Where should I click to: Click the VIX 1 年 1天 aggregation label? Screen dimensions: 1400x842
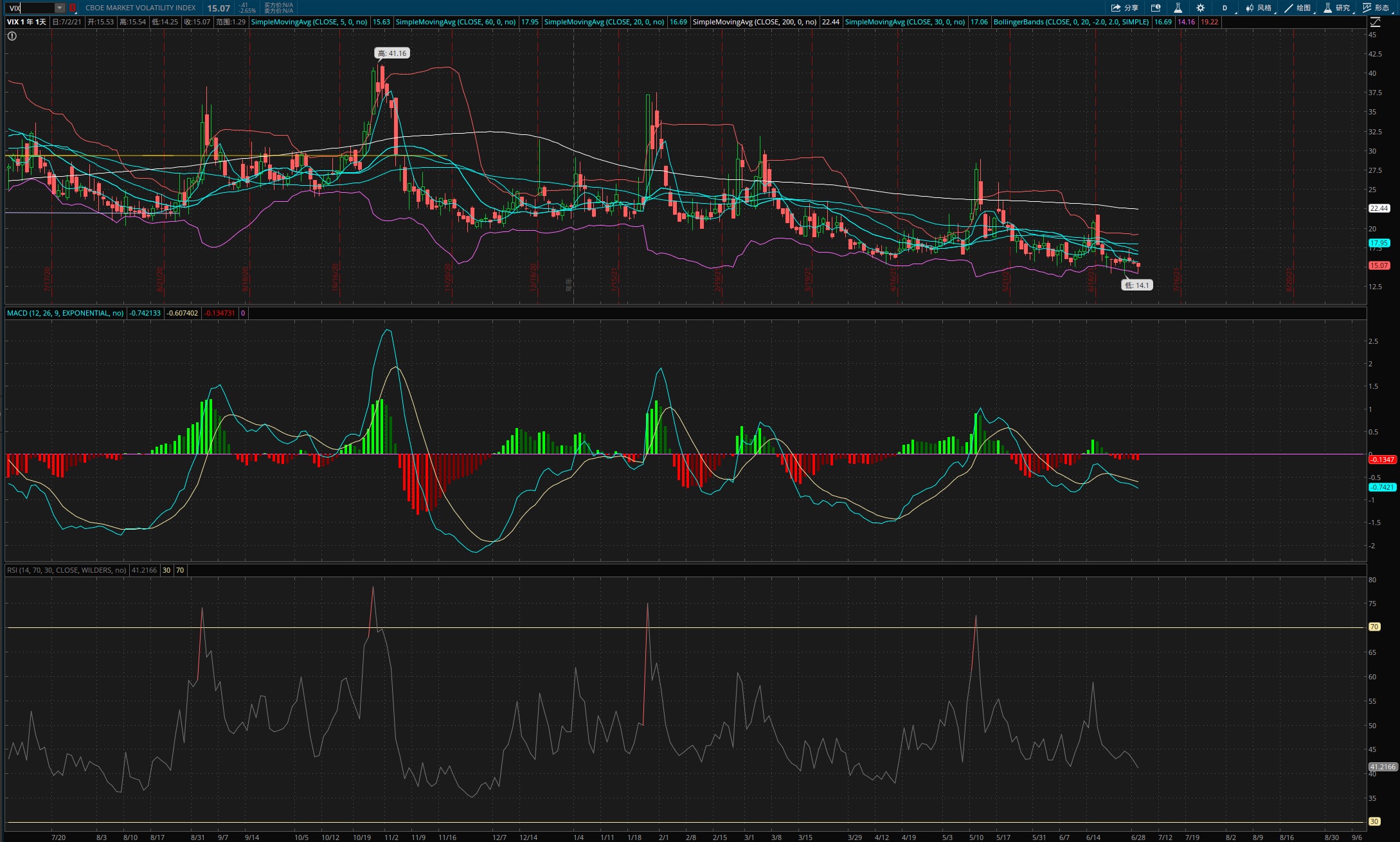click(26, 22)
